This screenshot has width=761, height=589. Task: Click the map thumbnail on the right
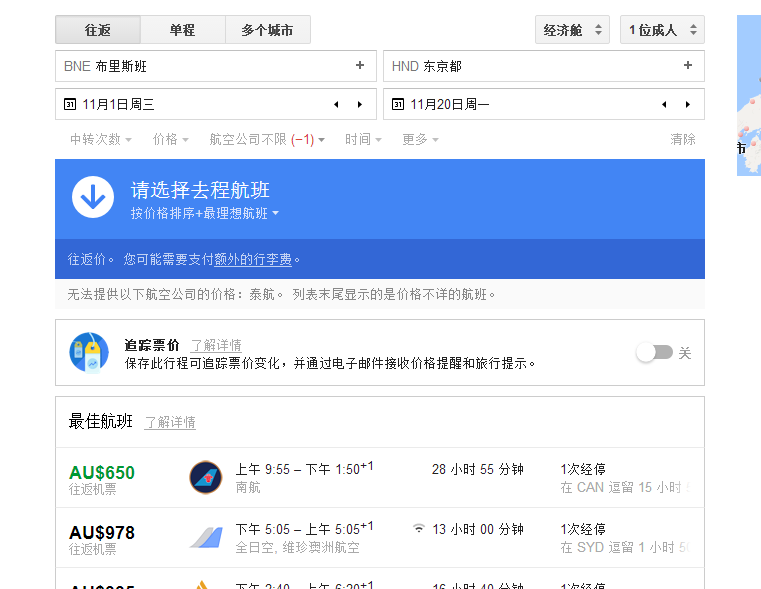click(749, 95)
